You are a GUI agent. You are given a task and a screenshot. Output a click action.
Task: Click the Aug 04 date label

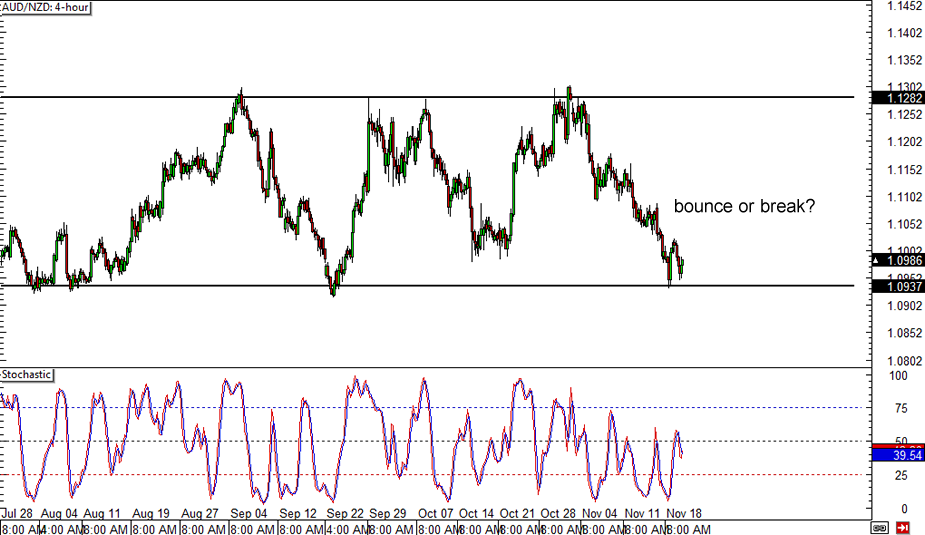point(59,513)
